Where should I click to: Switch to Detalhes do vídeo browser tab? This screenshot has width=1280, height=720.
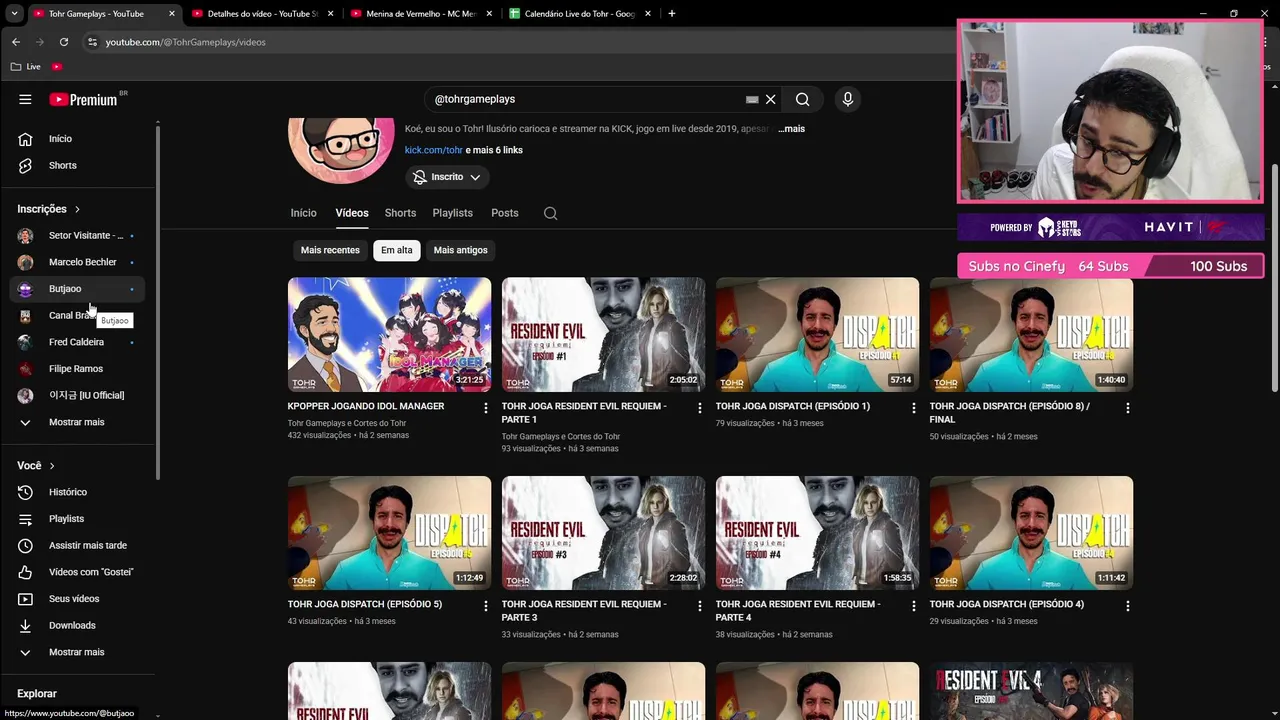point(262,14)
